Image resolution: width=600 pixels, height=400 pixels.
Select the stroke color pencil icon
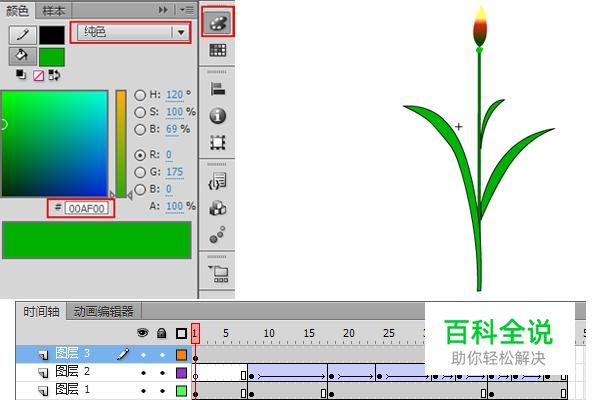pyautogui.click(x=23, y=35)
